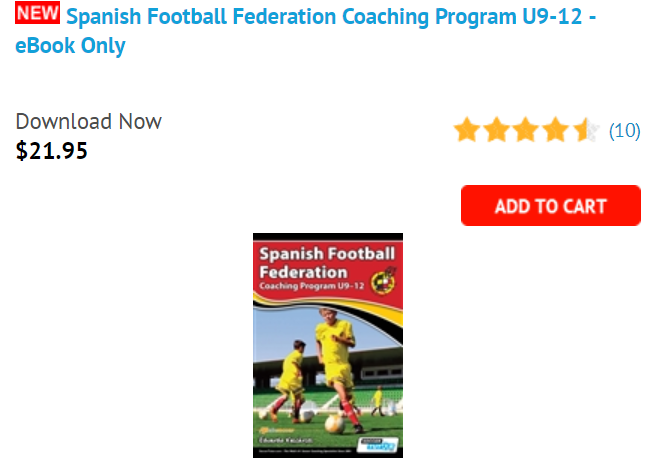Screen dimensions: 656x475
Task: Click the half-filled fifth star
Action: 585,130
